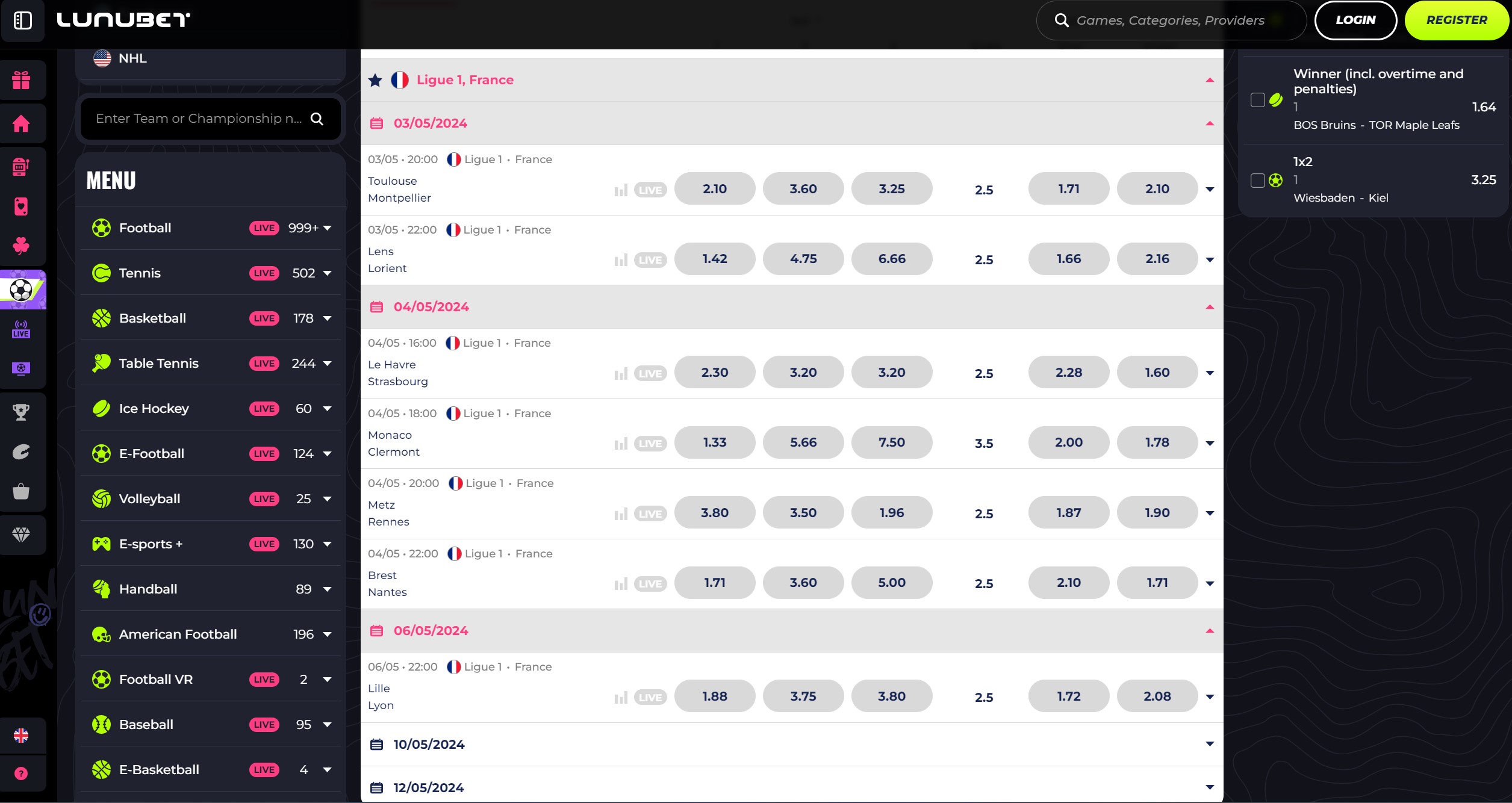Click the star favorite icon for Ligue 1
The image size is (1512, 803).
point(375,79)
